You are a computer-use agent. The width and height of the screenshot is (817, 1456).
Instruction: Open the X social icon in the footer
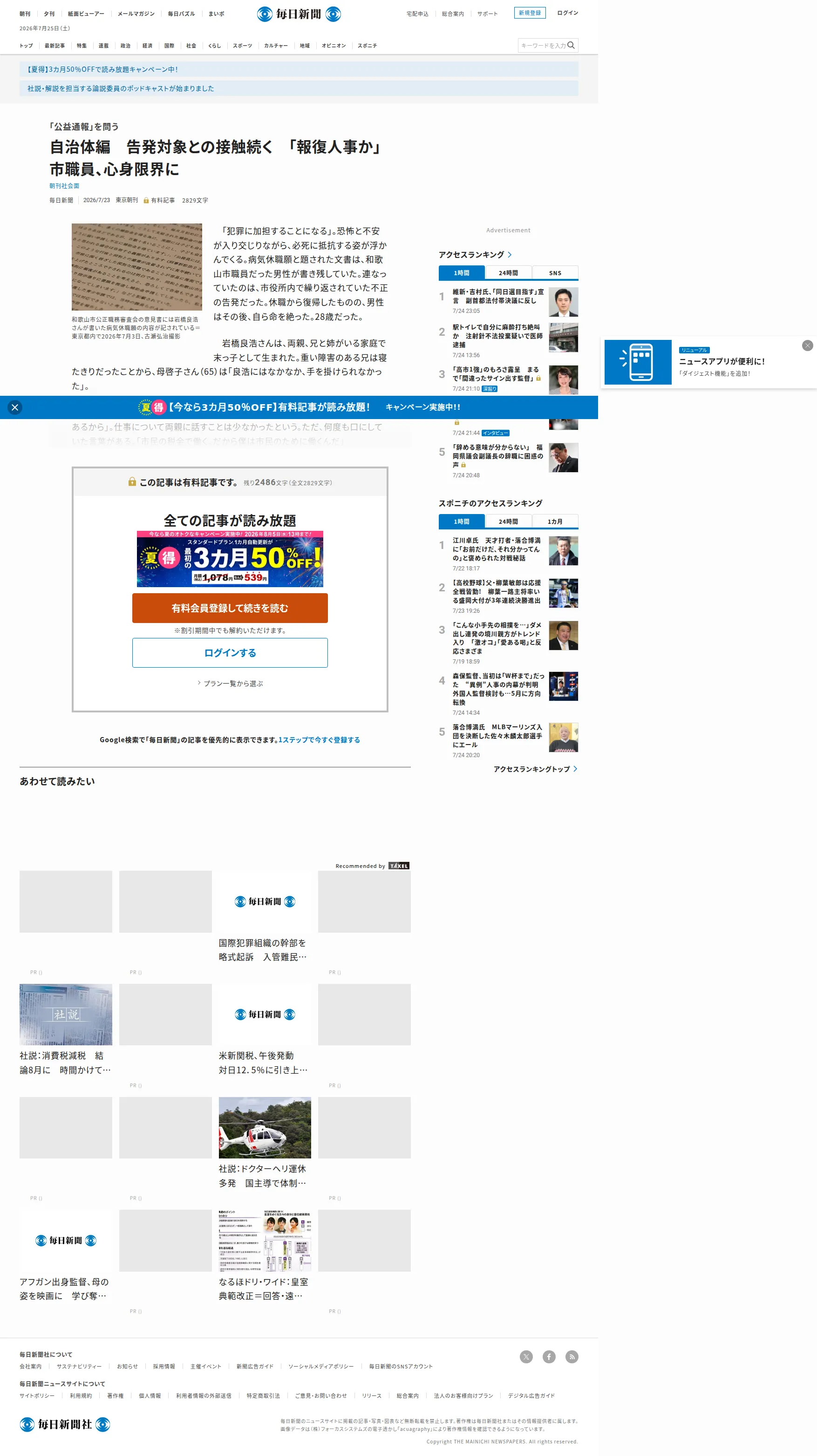[526, 1356]
